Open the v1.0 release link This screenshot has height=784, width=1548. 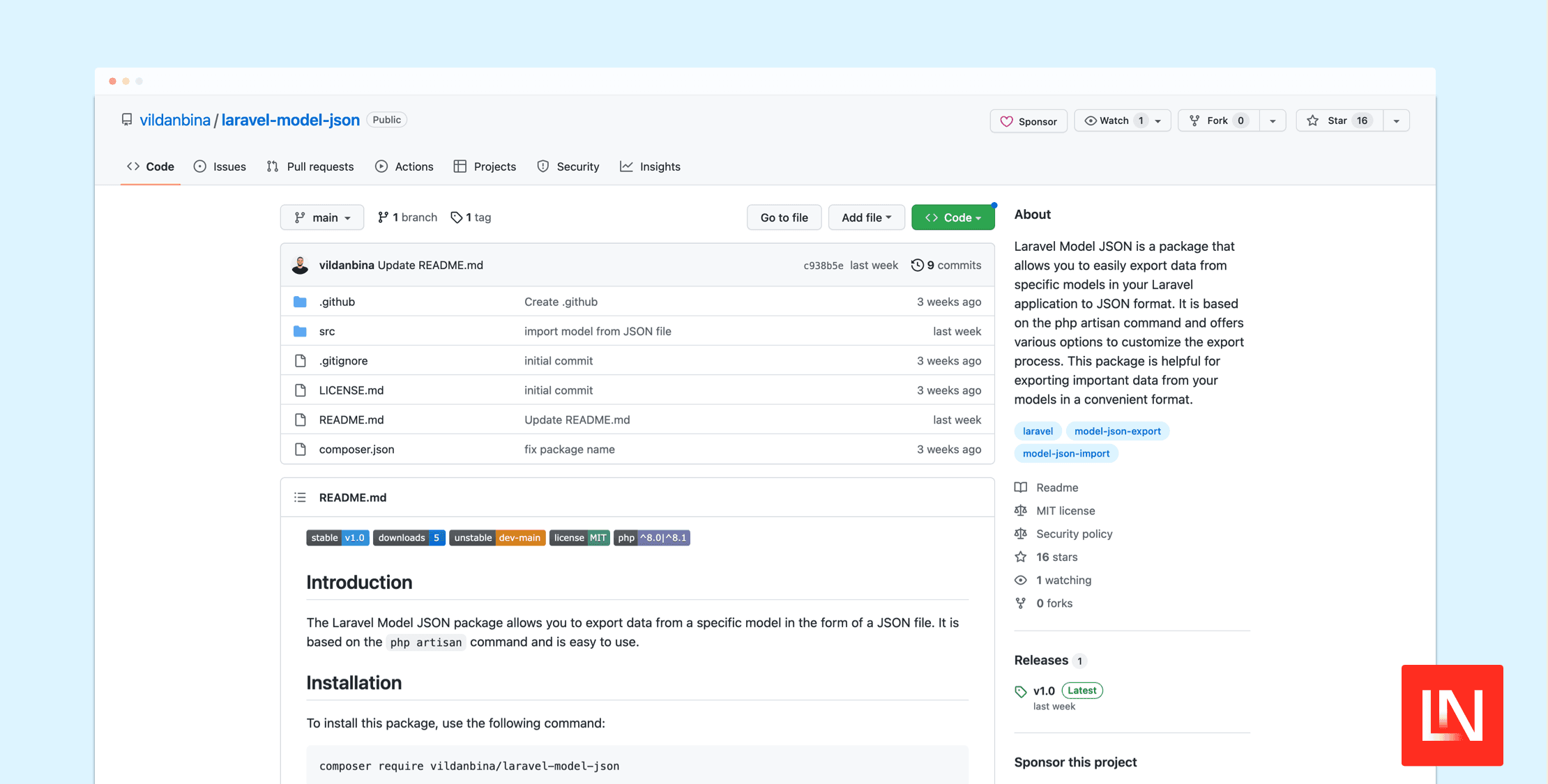pyautogui.click(x=1044, y=691)
